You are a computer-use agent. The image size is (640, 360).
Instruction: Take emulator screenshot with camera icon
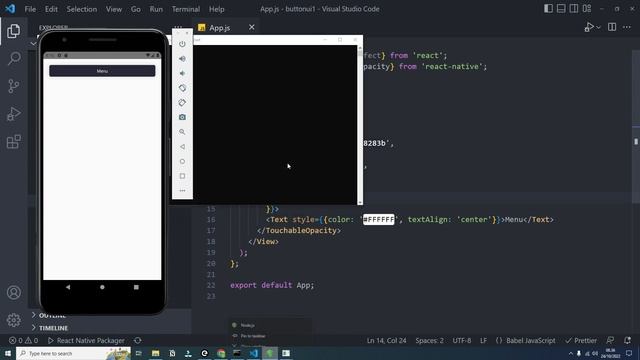point(182,117)
